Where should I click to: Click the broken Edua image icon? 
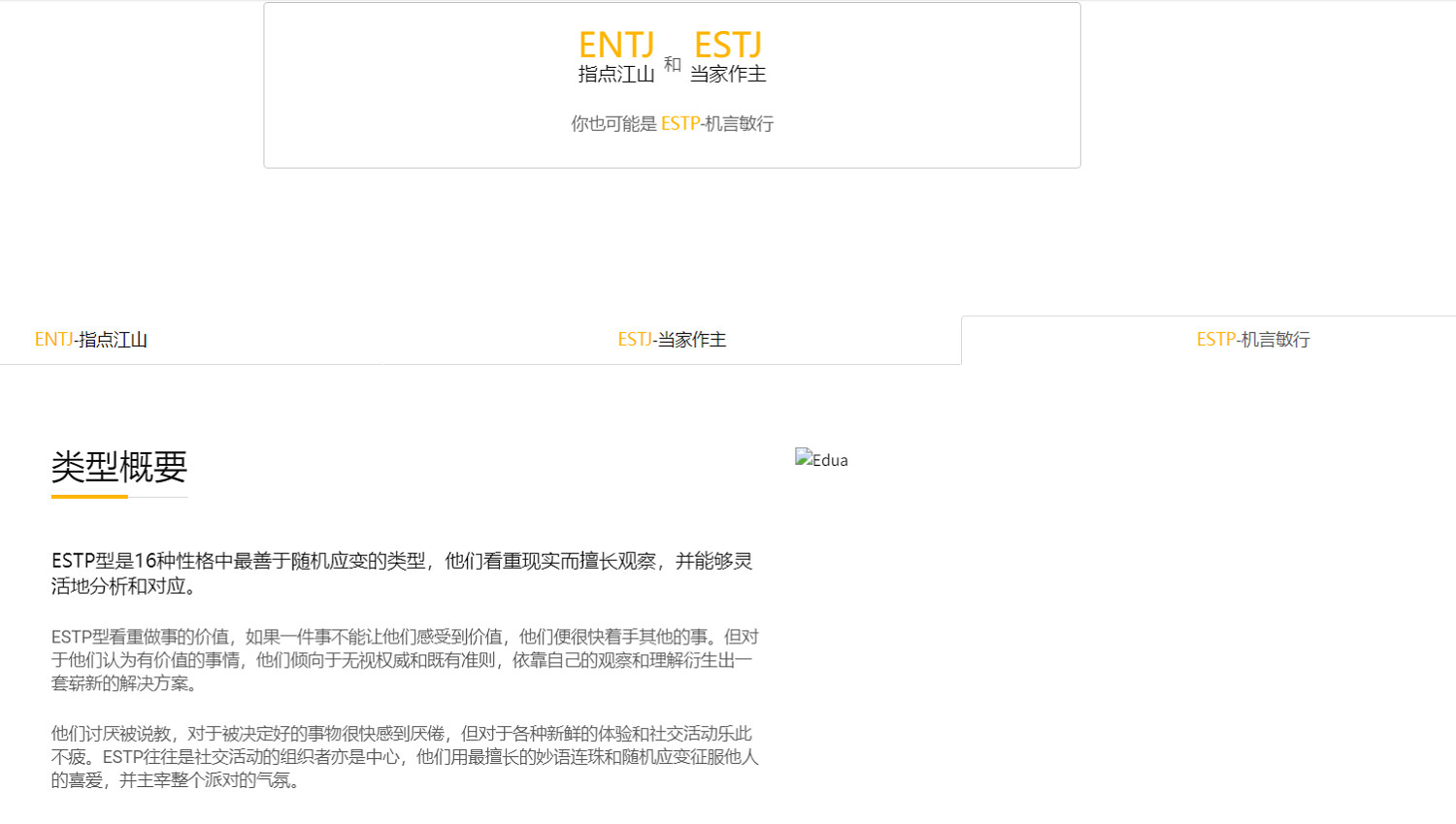pos(804,458)
